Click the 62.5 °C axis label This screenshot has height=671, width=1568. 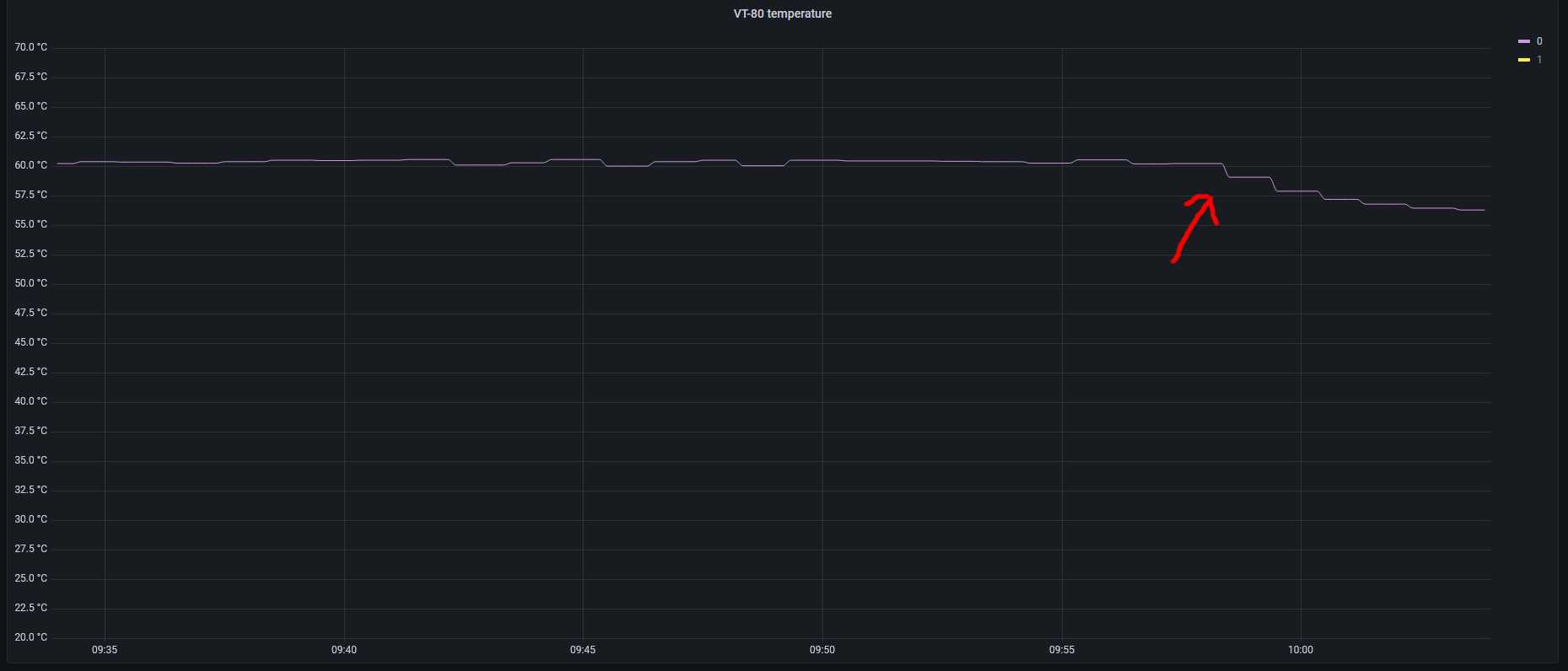pyautogui.click(x=31, y=136)
